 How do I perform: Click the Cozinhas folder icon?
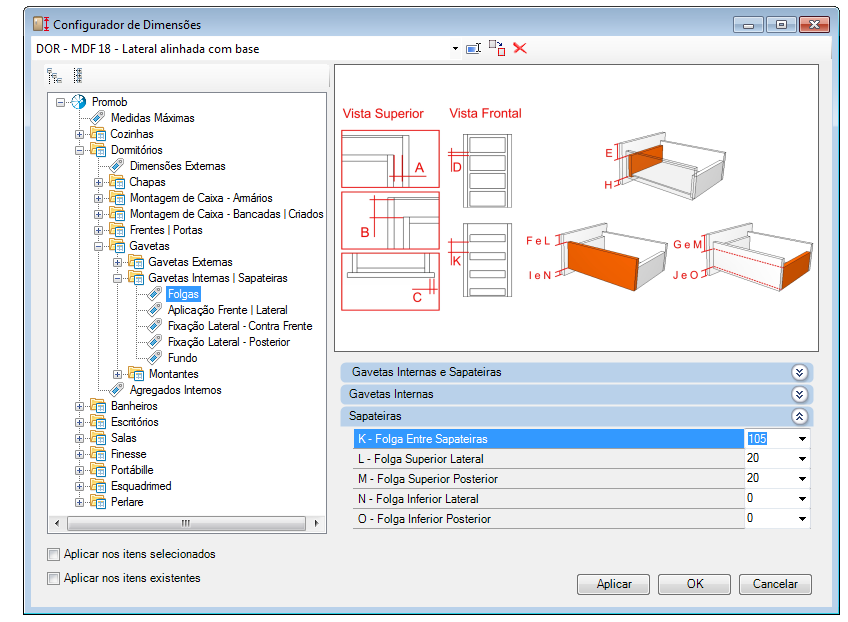pyautogui.click(x=98, y=134)
